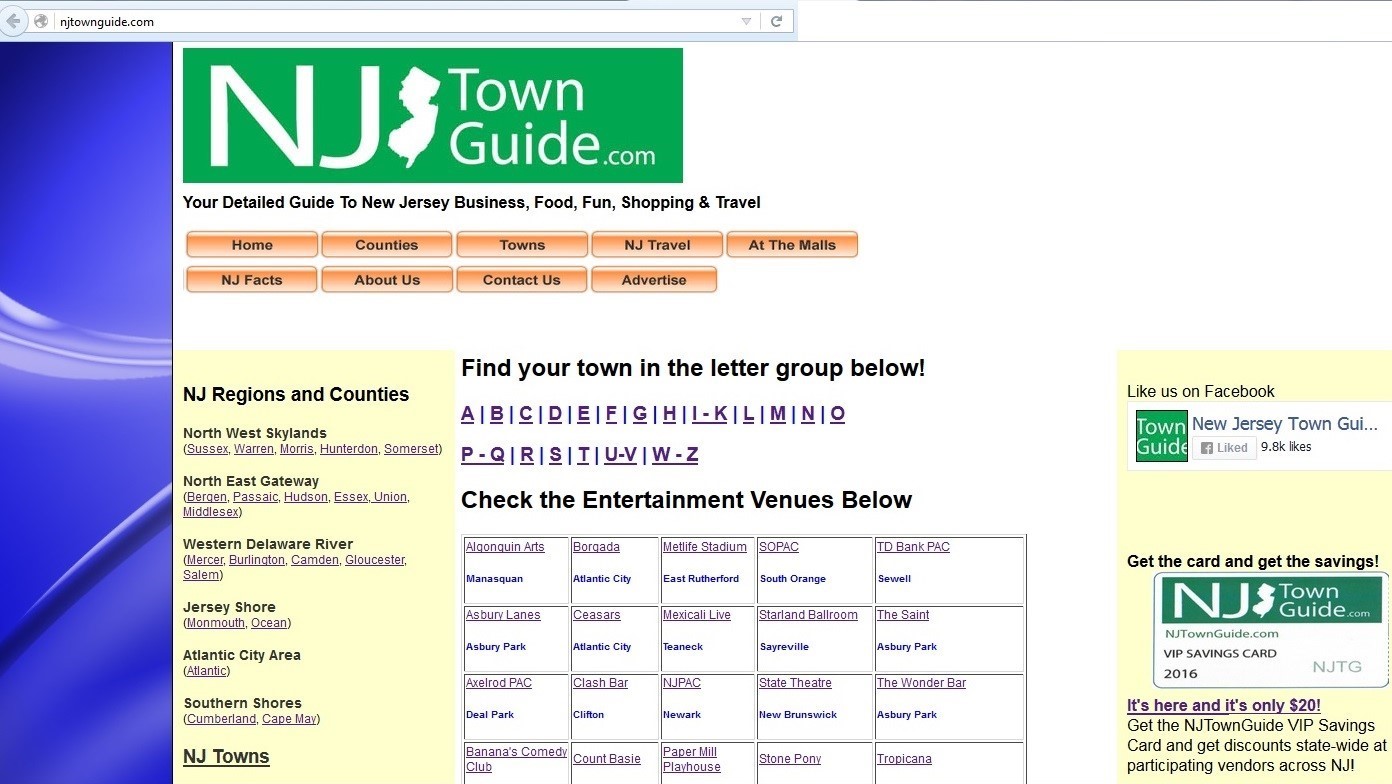The height and width of the screenshot is (784, 1392).
Task: Open The Wonder Bar venue link
Action: [x=922, y=683]
